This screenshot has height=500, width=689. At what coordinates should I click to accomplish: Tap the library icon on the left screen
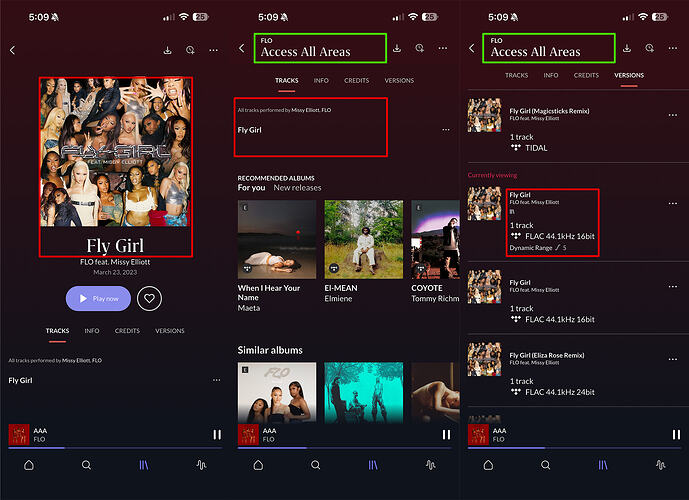[x=144, y=465]
